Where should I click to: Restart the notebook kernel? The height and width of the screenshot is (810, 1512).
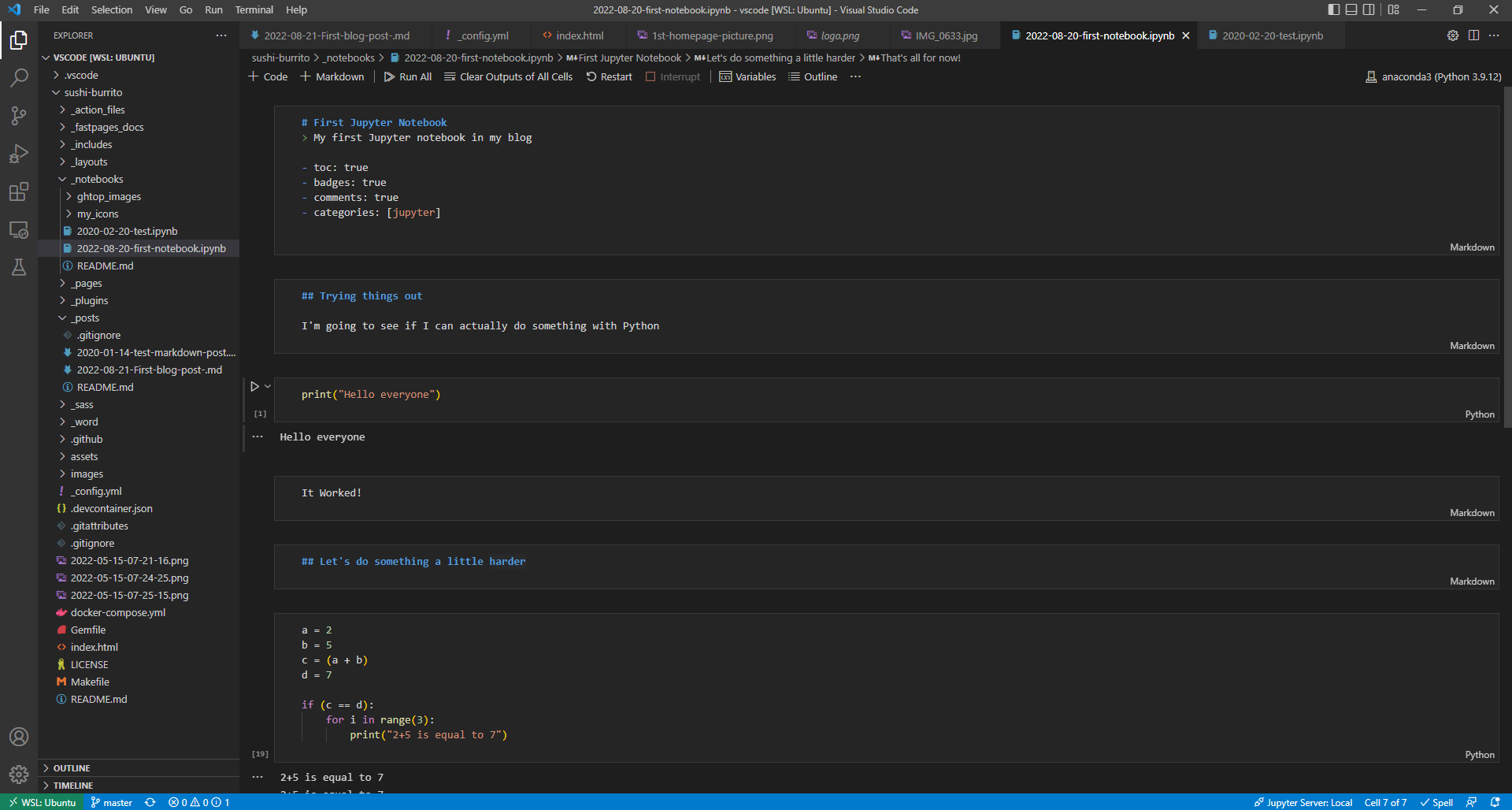pyautogui.click(x=610, y=76)
